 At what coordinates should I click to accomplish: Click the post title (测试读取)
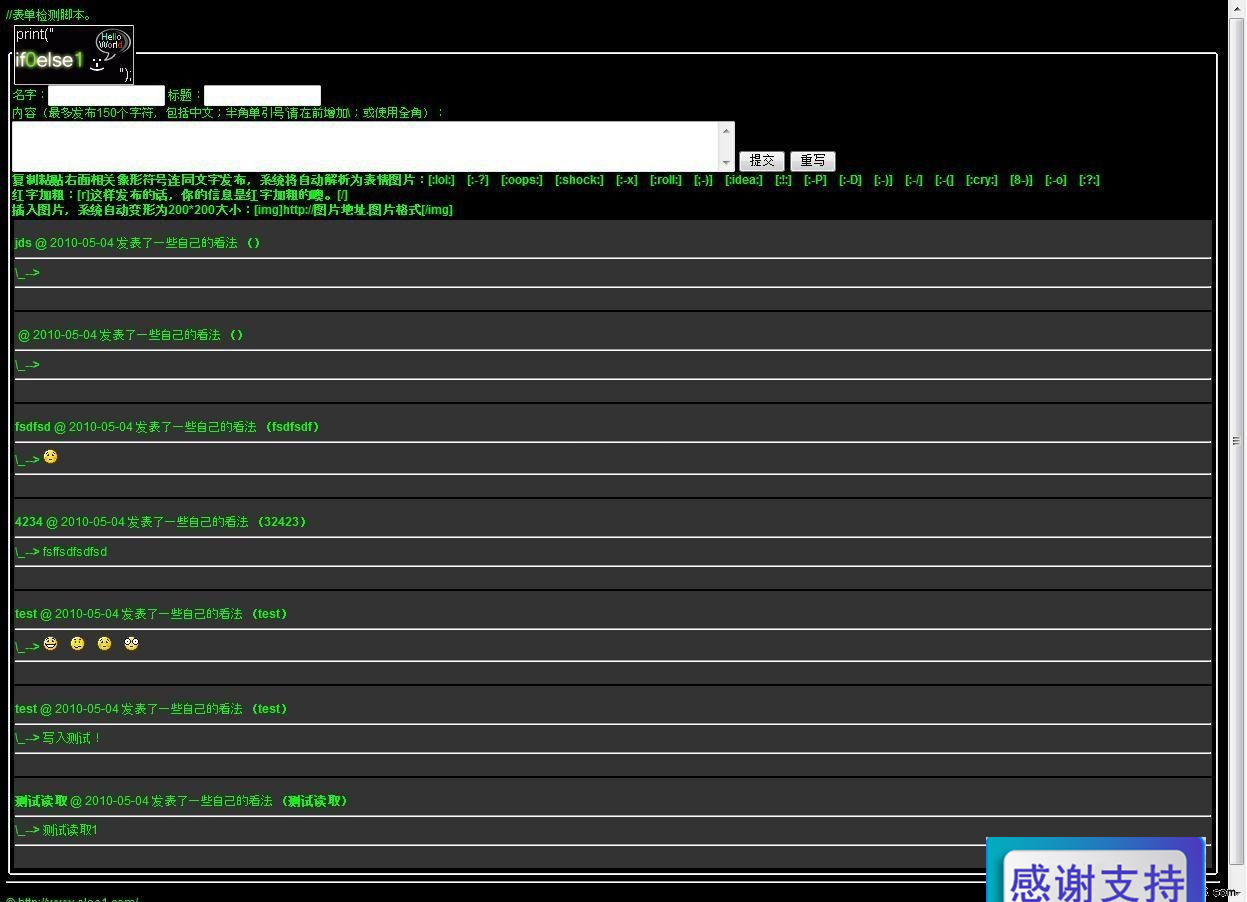pyautogui.click(x=315, y=801)
